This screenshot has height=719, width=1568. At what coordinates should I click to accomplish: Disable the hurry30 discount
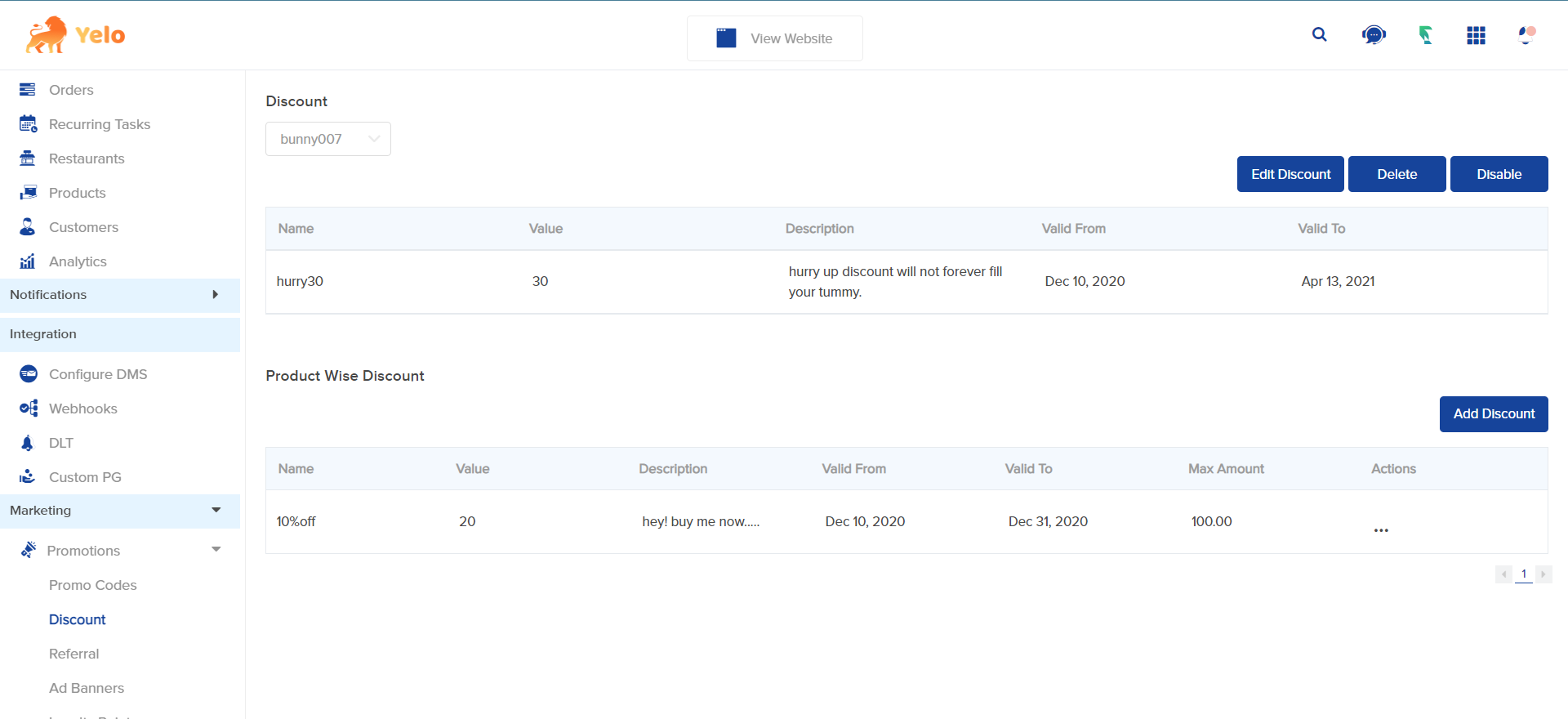tap(1499, 174)
